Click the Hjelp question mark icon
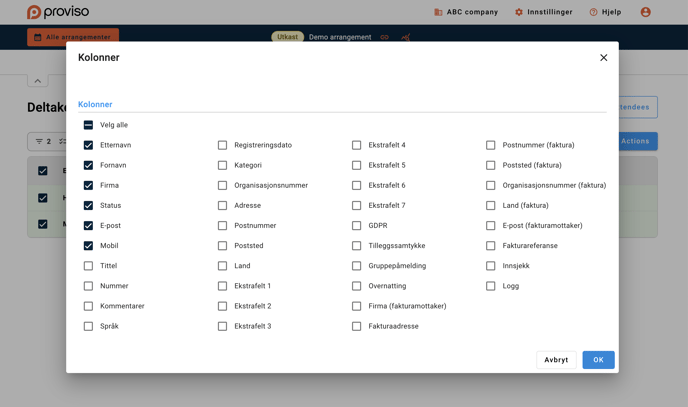The width and height of the screenshot is (688, 407). (x=593, y=12)
